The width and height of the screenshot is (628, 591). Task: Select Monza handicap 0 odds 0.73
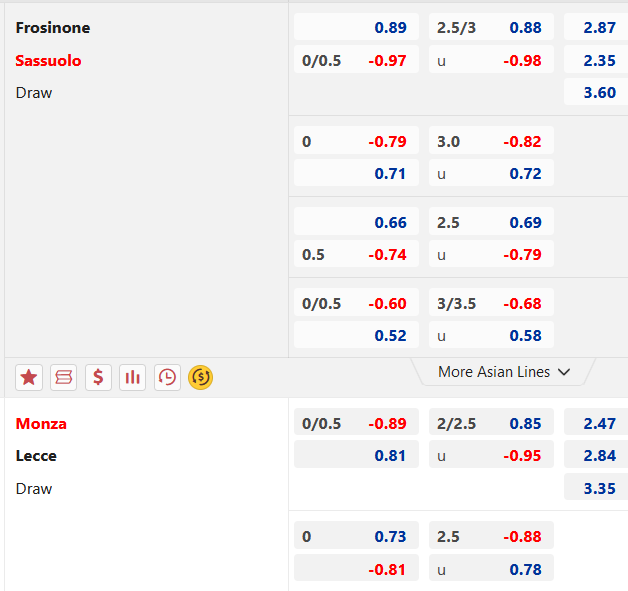tap(356, 536)
